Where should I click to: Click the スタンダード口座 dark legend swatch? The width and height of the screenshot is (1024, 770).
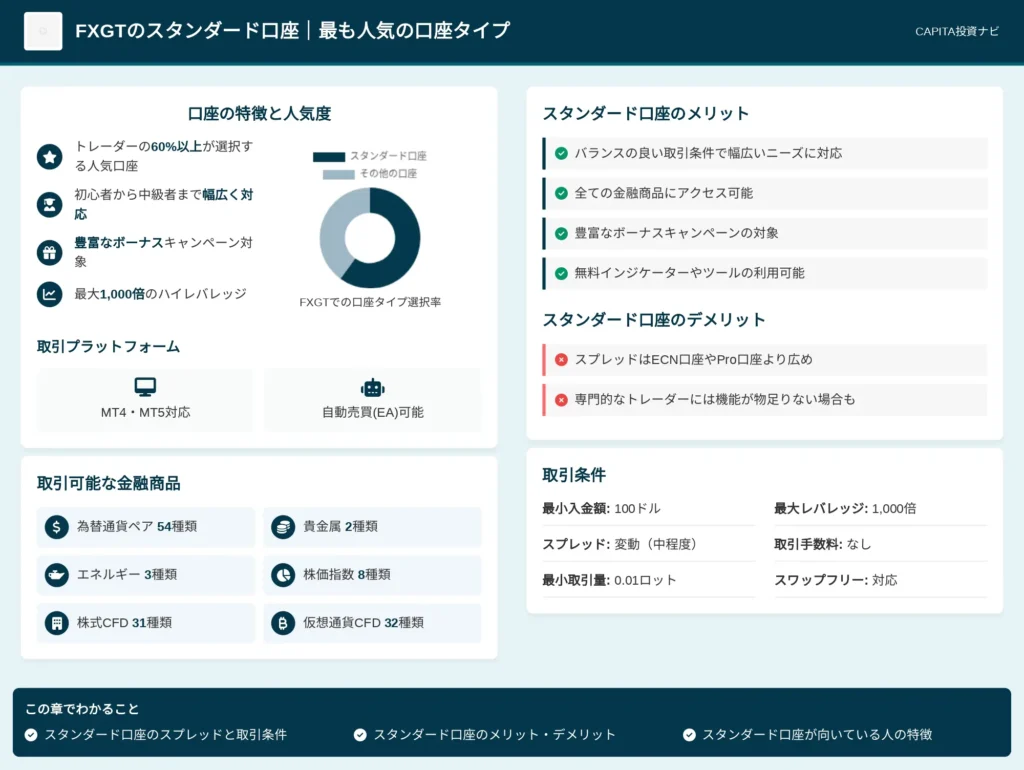click(x=329, y=157)
